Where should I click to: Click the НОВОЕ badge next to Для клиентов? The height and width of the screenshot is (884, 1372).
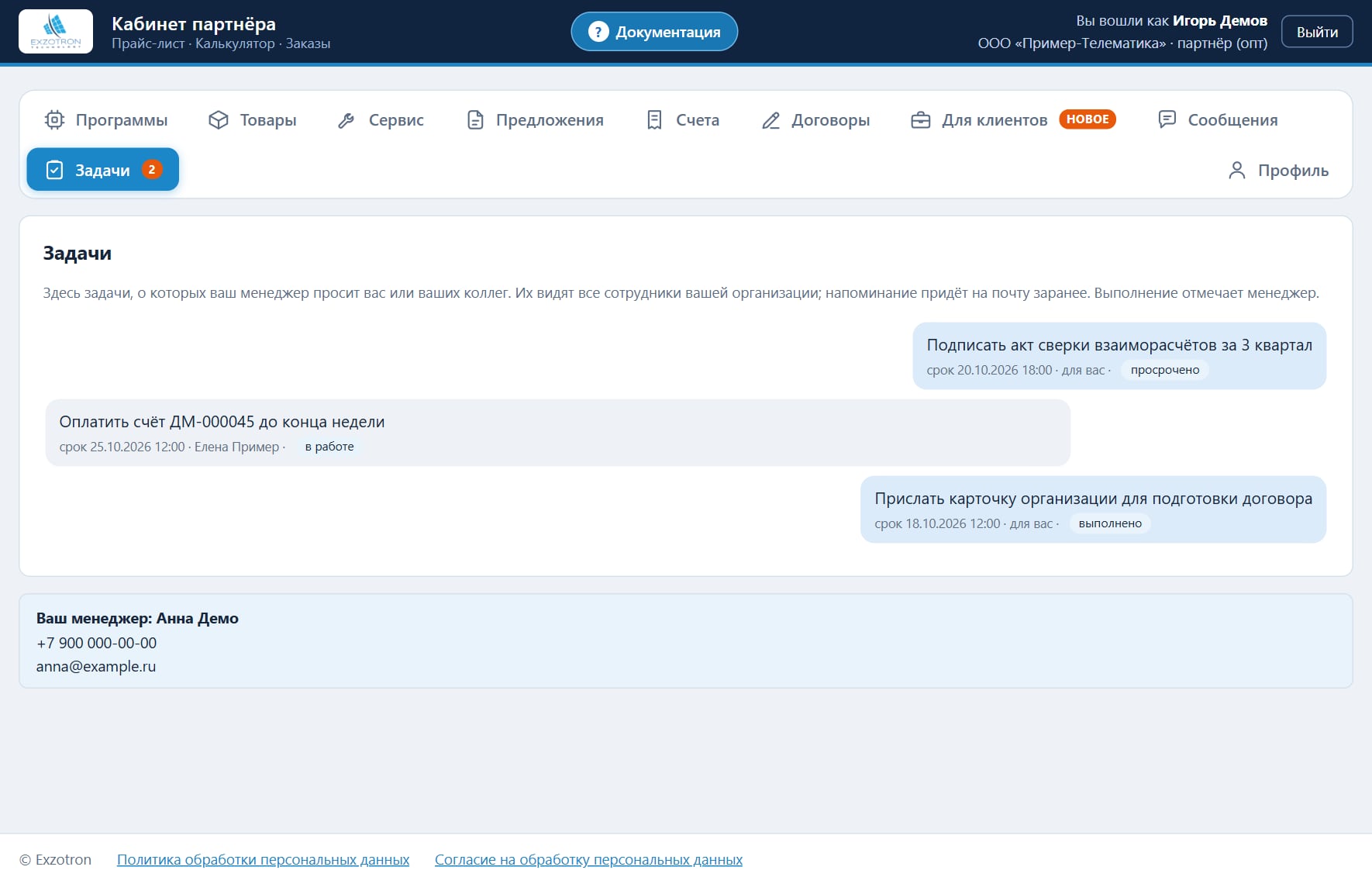(x=1088, y=119)
